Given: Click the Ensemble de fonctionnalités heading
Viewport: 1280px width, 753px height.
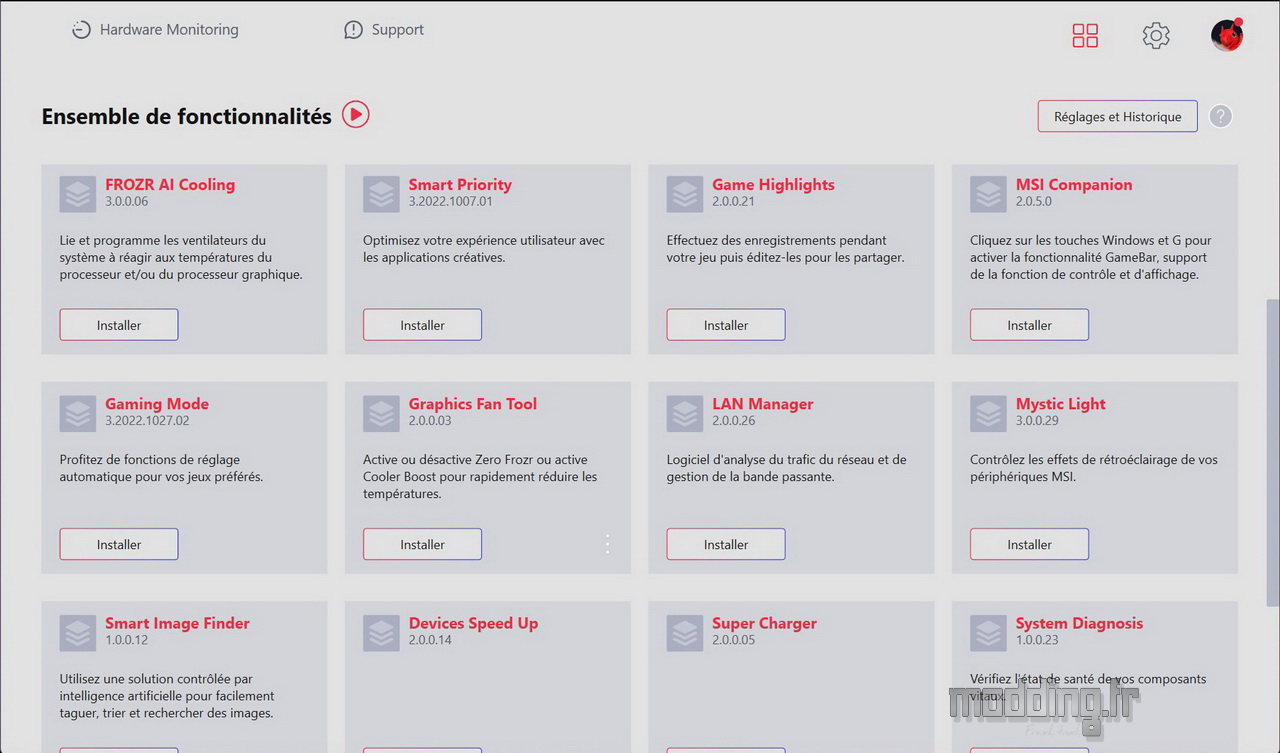Looking at the screenshot, I should (186, 116).
